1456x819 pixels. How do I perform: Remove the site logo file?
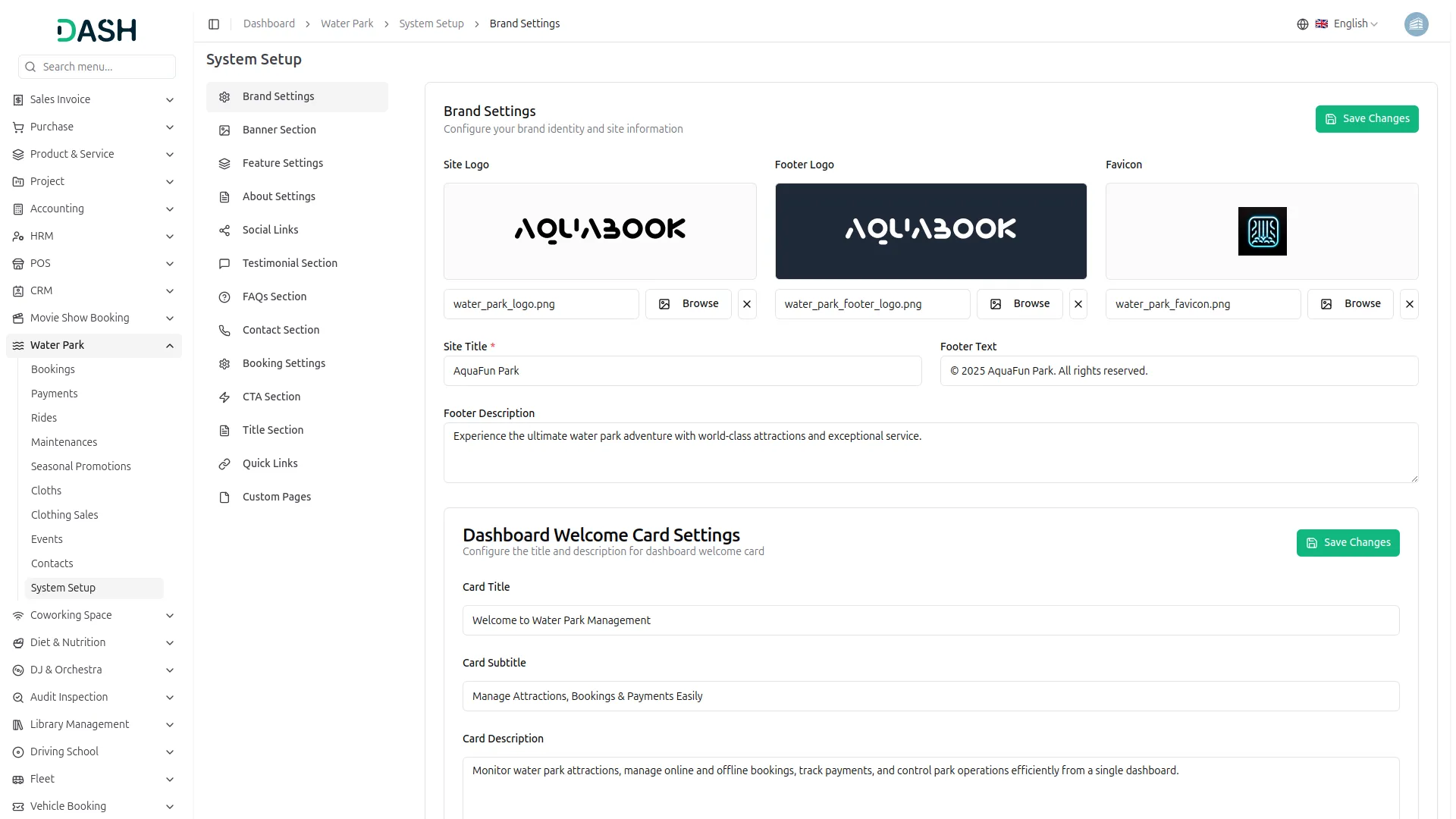pyautogui.click(x=747, y=304)
